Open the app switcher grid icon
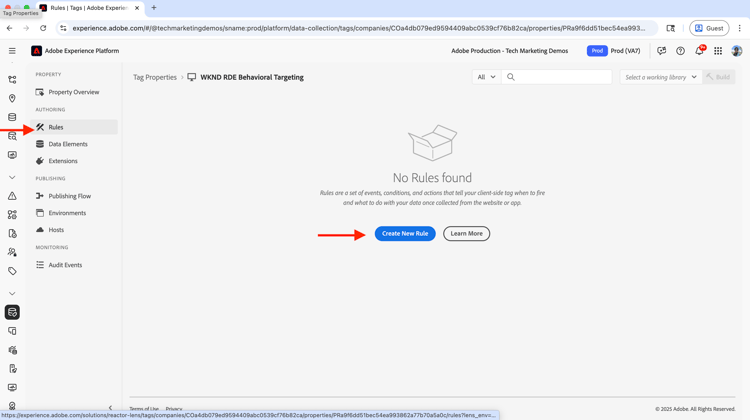The width and height of the screenshot is (750, 420). (x=718, y=51)
